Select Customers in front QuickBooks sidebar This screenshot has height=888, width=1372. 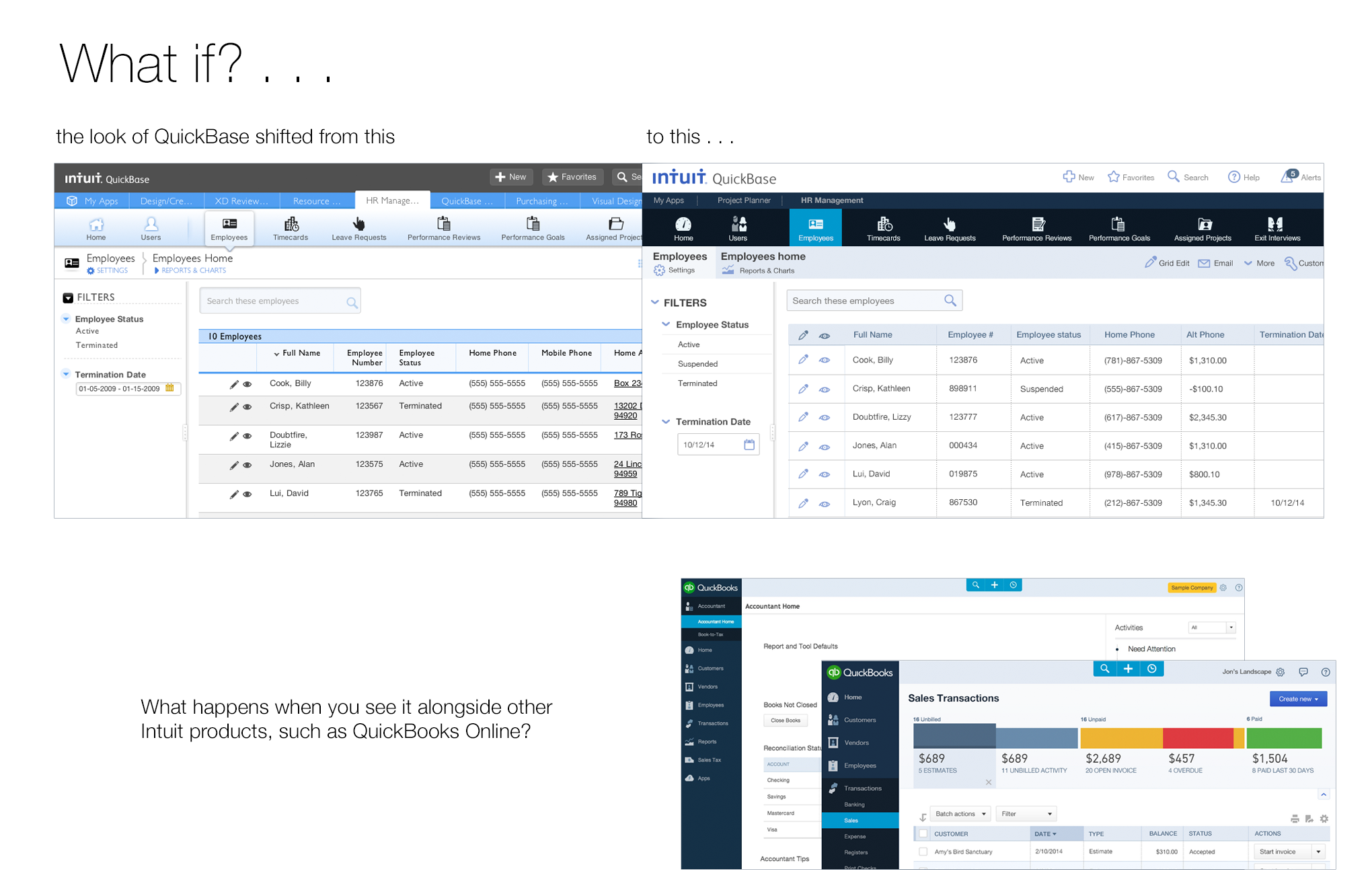click(860, 720)
